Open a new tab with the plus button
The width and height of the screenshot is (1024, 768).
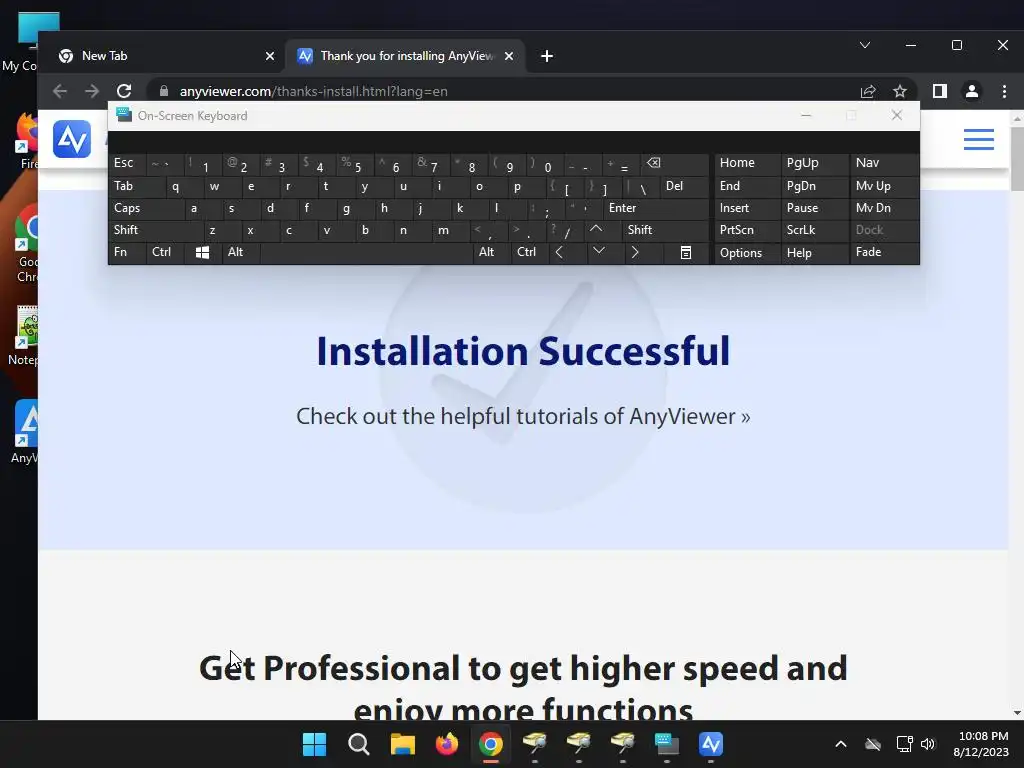547,56
